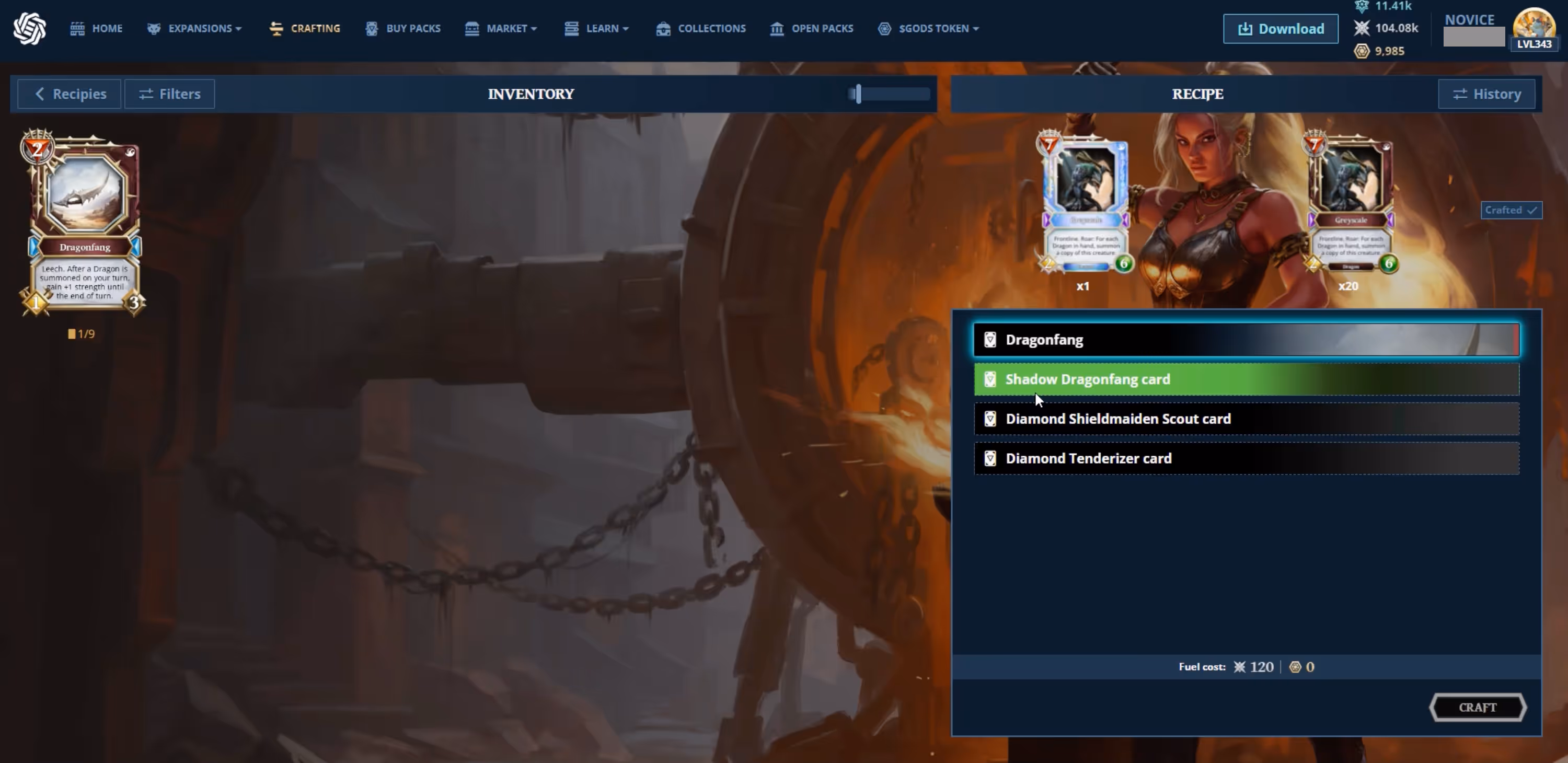Select the Dragonfang card in inventory
The image size is (1568, 763).
coord(84,224)
